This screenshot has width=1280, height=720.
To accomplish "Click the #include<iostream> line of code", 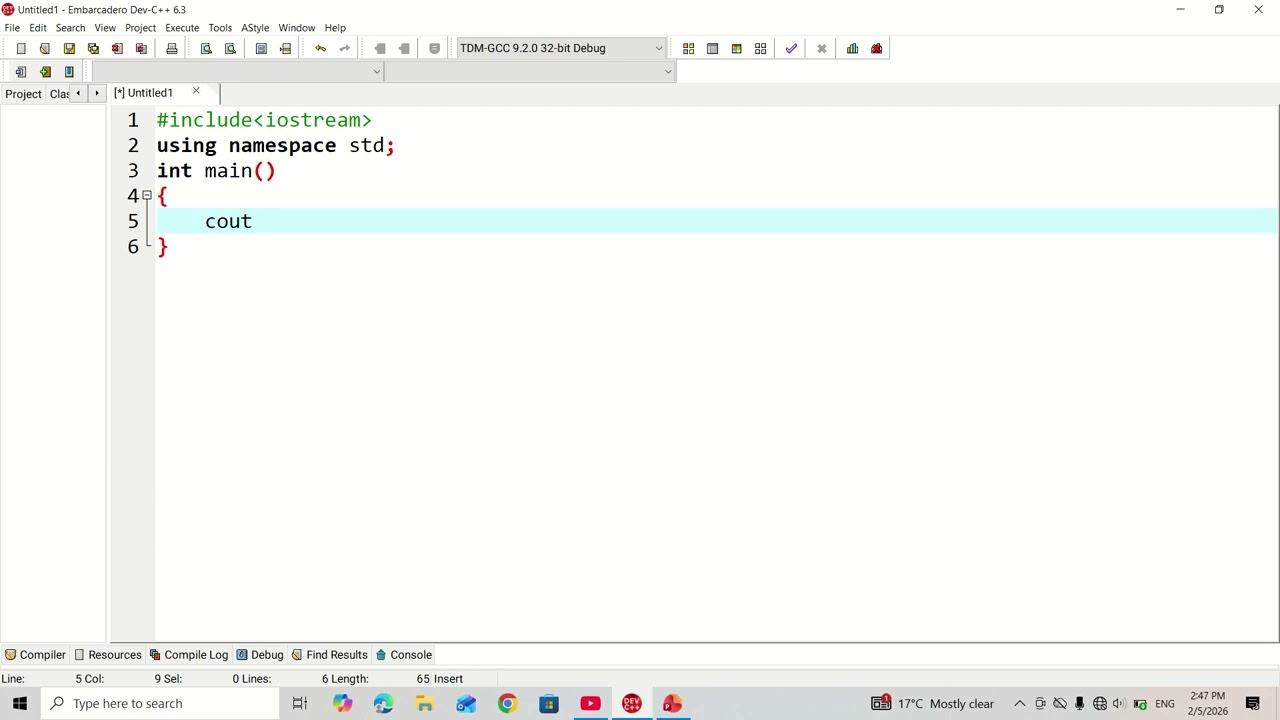I will click(264, 120).
